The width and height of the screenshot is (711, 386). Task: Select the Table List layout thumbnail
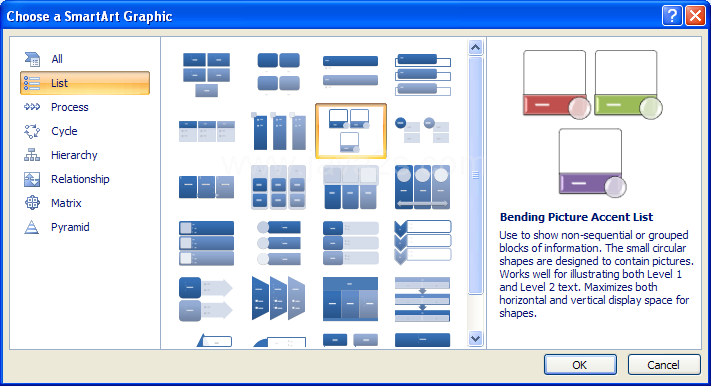click(350, 299)
